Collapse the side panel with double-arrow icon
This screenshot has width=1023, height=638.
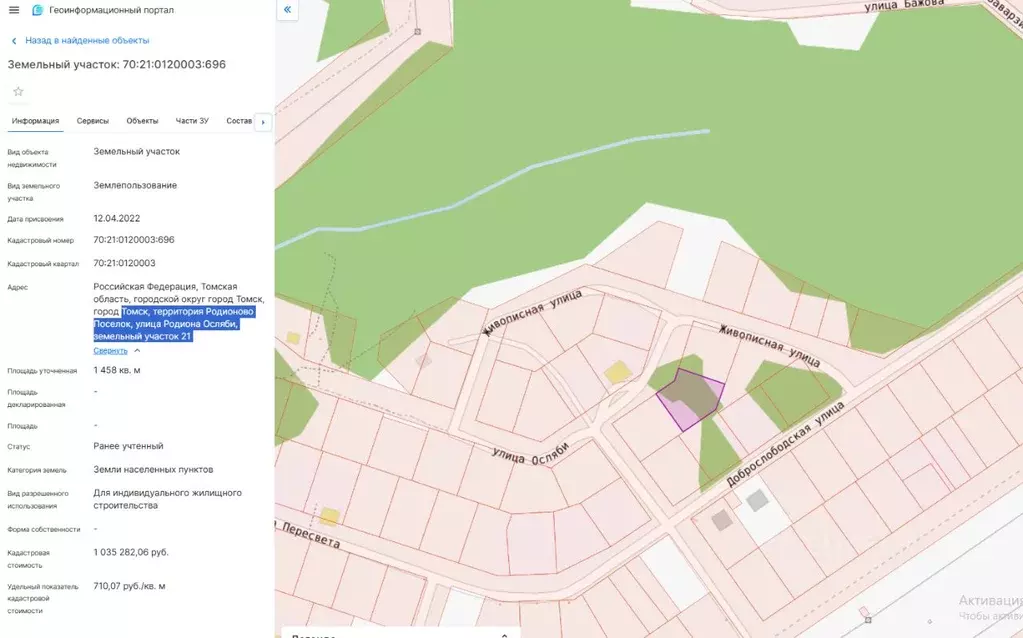coord(288,10)
